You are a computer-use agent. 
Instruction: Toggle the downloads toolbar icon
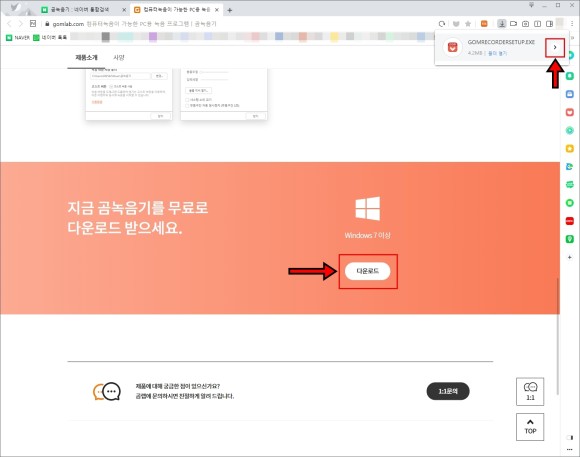tap(502, 24)
